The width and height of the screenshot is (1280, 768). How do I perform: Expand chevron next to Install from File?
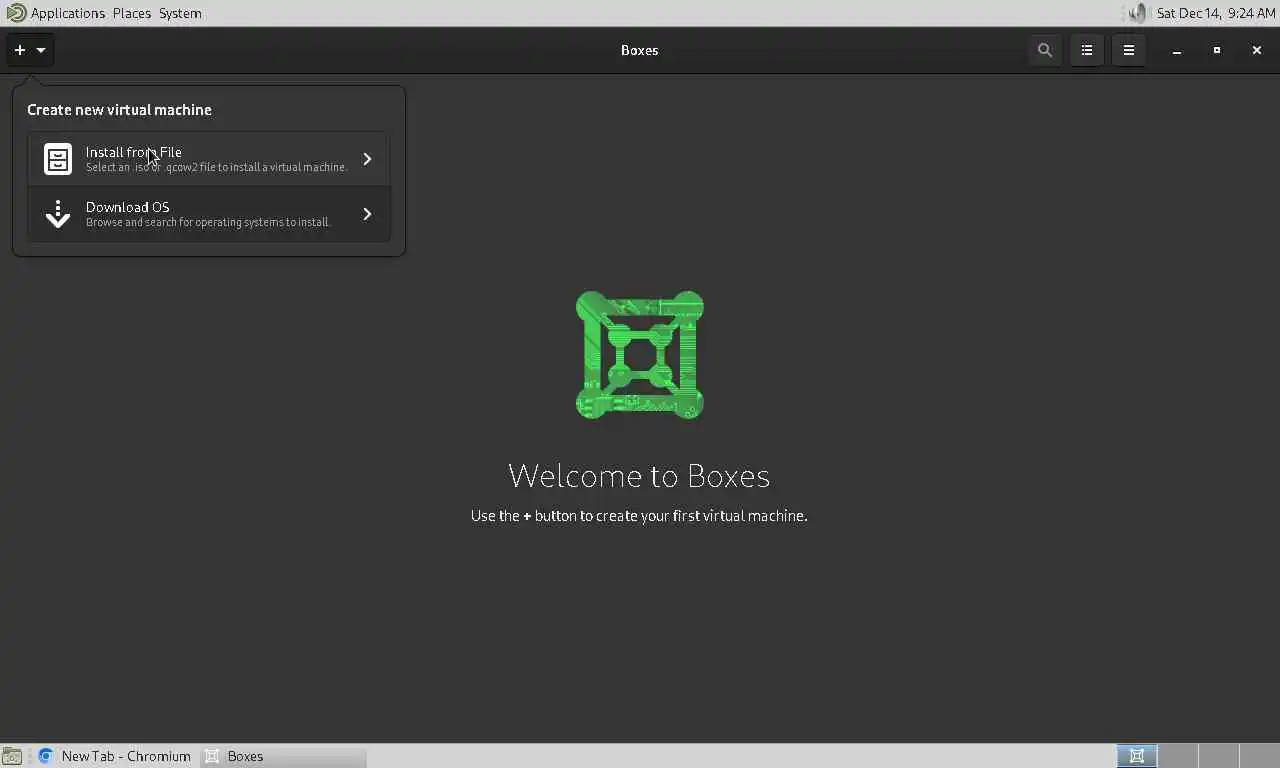367,159
